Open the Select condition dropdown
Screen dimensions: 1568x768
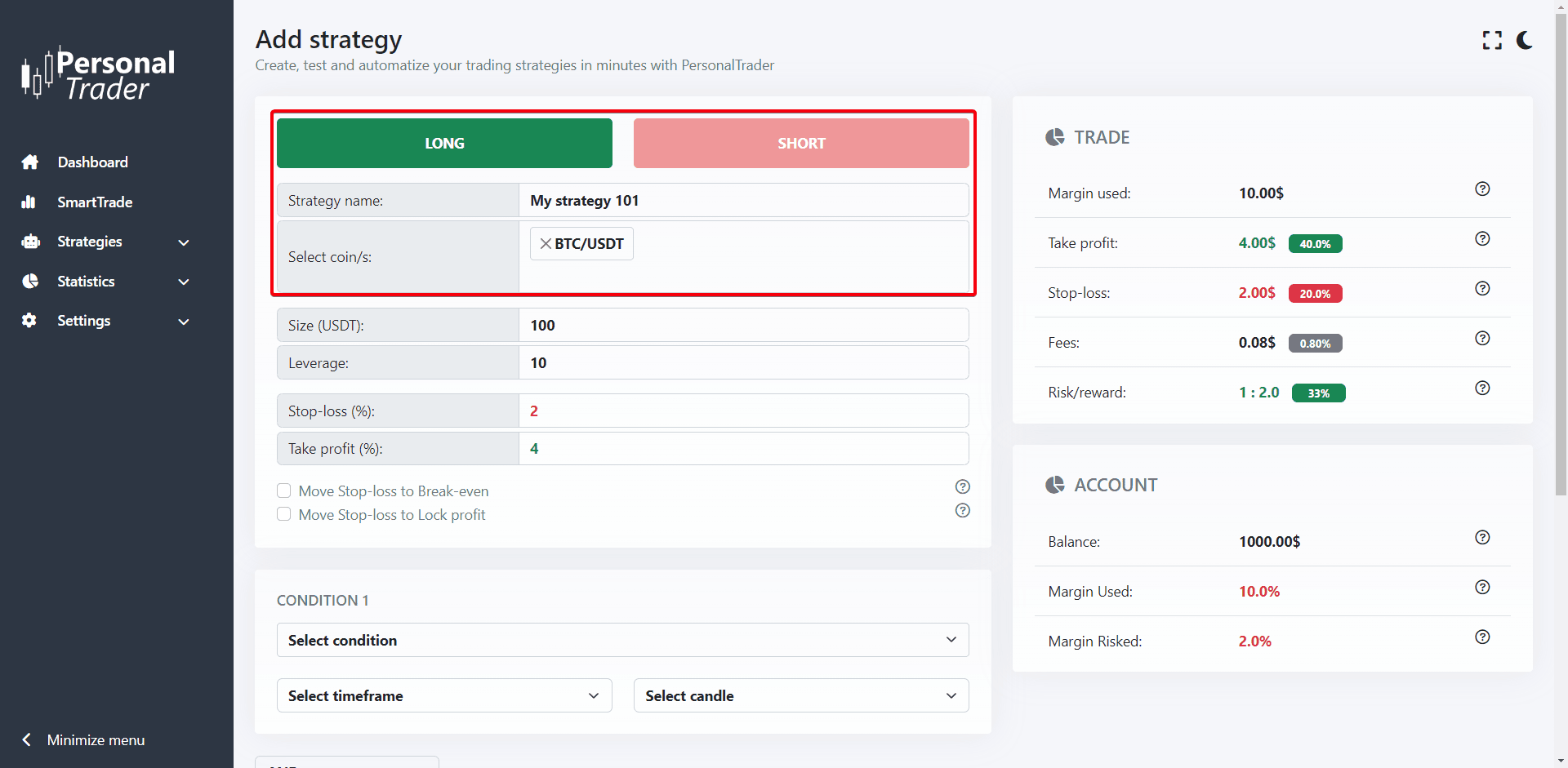tap(622, 641)
